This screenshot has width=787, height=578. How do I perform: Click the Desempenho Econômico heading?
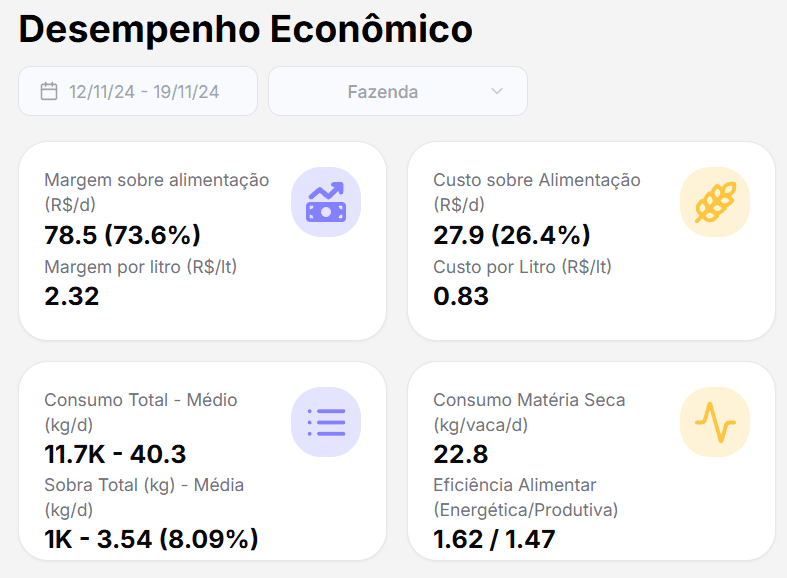coord(245,29)
